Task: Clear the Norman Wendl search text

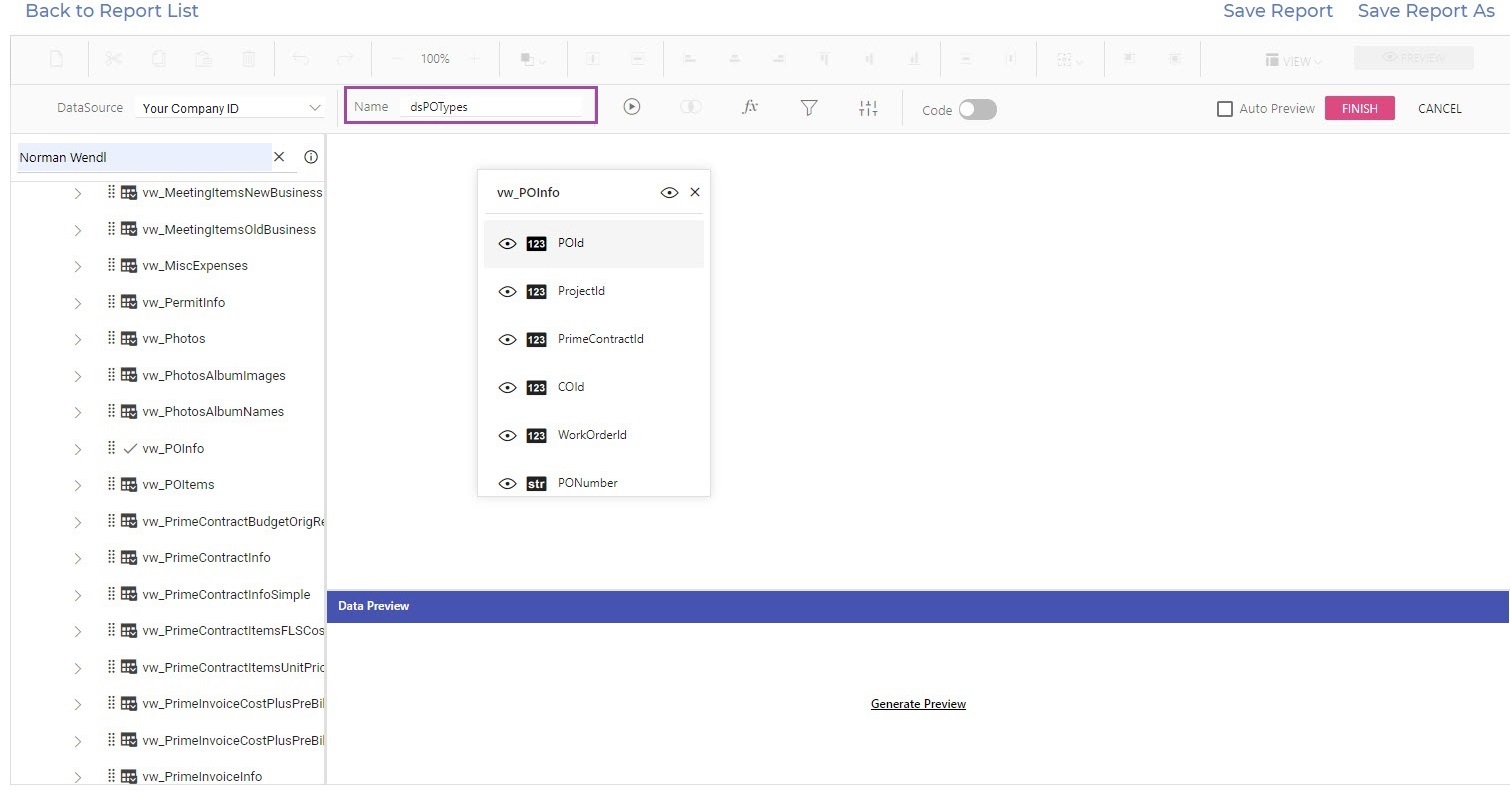Action: pos(279,157)
